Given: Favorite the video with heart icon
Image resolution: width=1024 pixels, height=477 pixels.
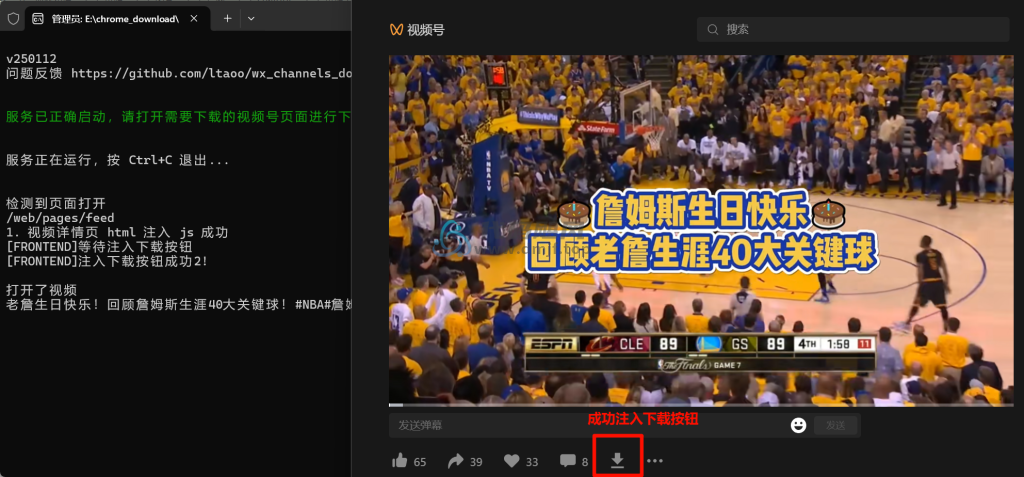Looking at the screenshot, I should [512, 461].
